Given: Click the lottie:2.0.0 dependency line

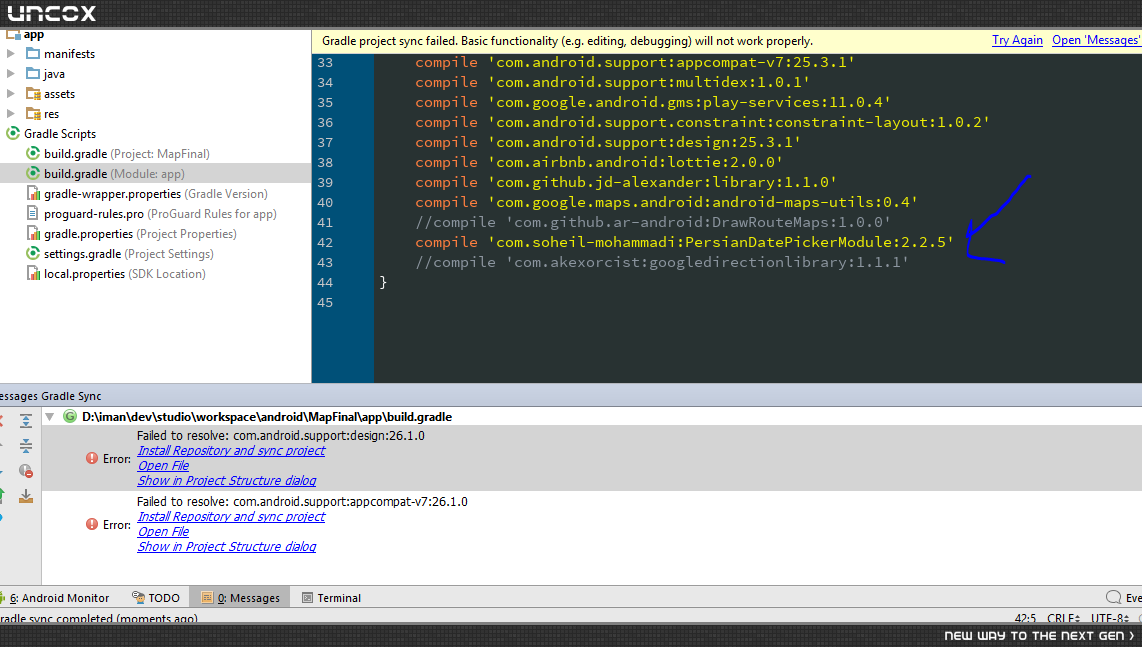Looking at the screenshot, I should pos(599,162).
